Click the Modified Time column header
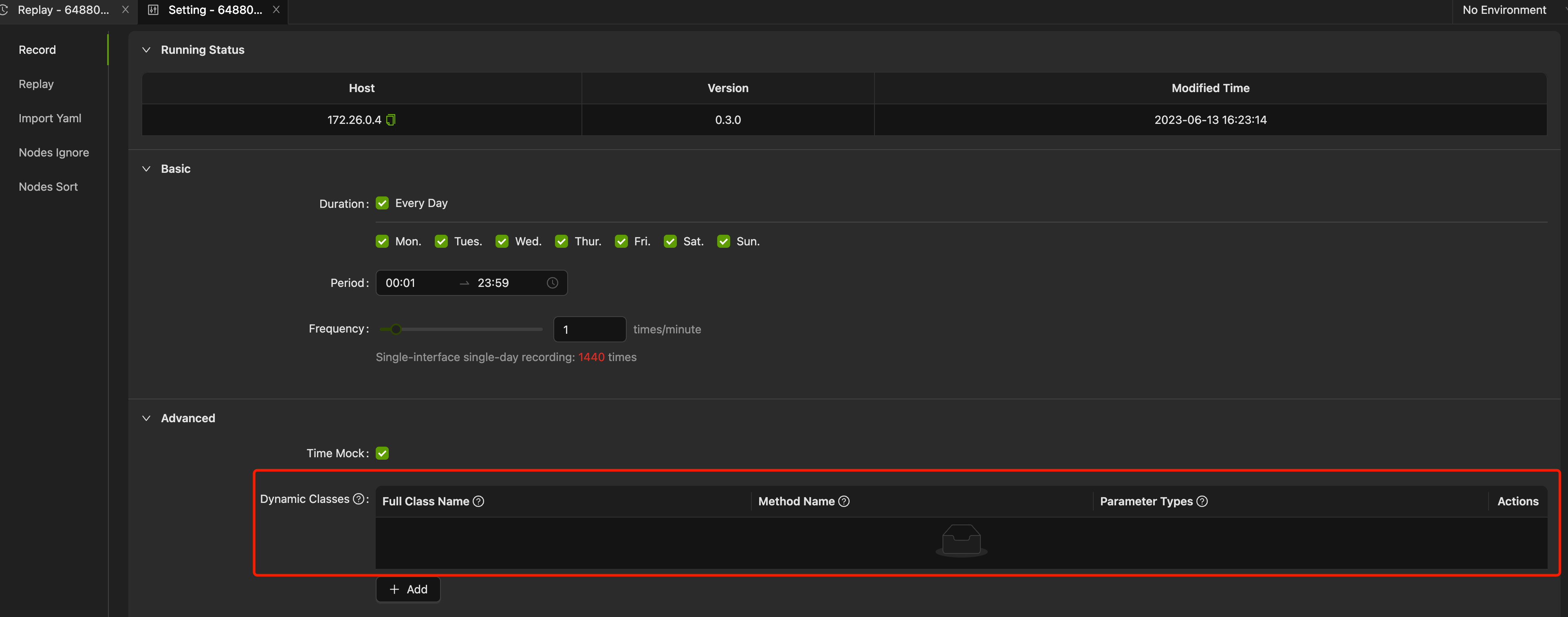 1210,88
